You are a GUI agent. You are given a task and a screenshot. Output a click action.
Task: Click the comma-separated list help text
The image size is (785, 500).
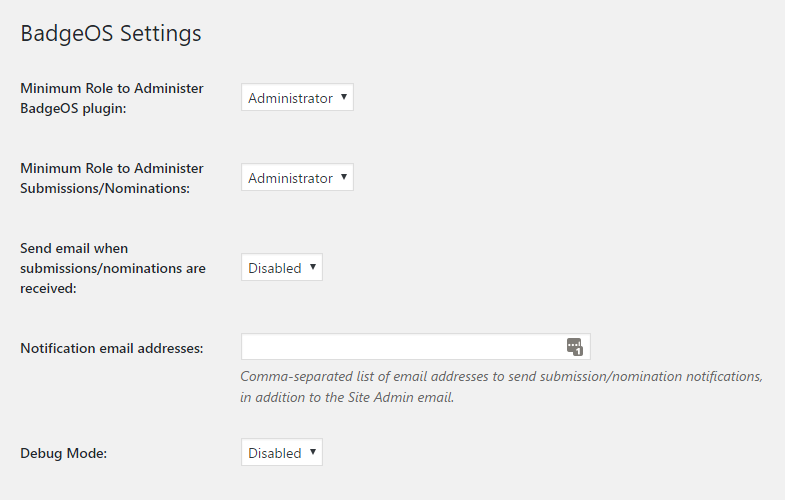tap(501, 377)
